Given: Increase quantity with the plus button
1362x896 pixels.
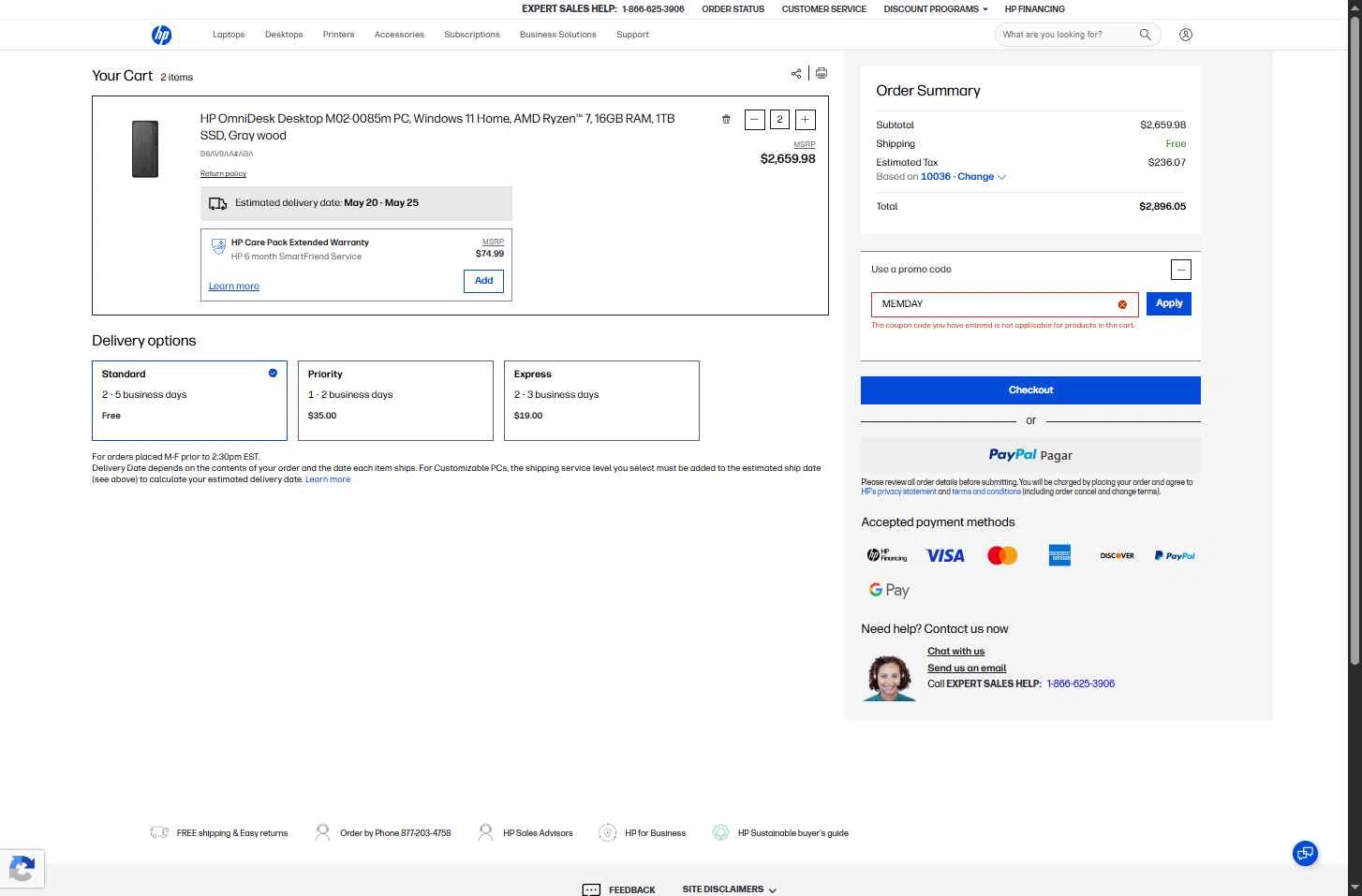Looking at the screenshot, I should click(x=805, y=119).
